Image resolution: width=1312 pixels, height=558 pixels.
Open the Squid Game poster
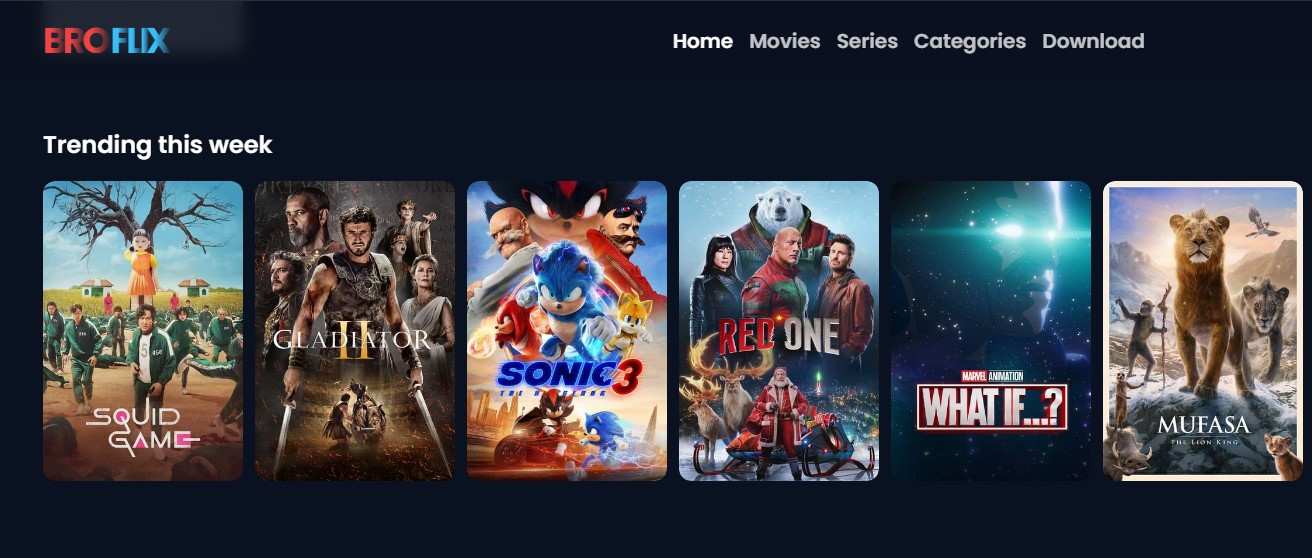143,331
